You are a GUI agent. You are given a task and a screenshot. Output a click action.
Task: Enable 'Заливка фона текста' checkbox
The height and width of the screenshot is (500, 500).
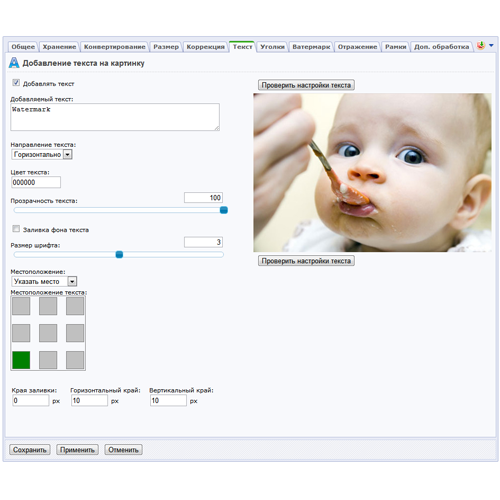(x=16, y=229)
